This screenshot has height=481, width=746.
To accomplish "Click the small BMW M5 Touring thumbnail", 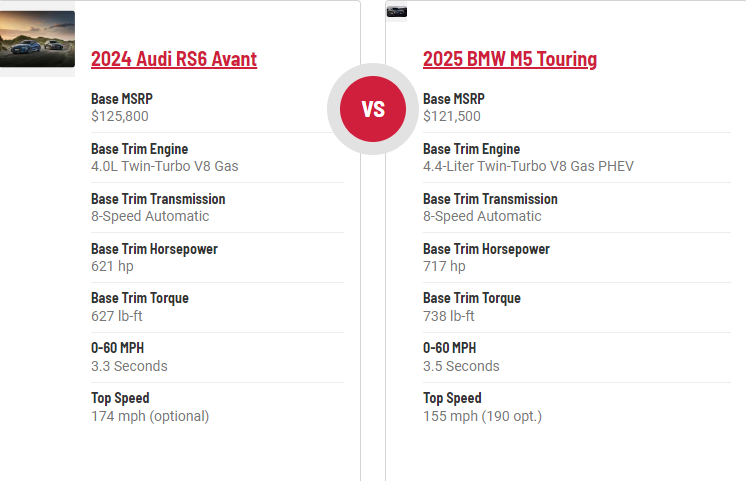I will (x=397, y=11).
